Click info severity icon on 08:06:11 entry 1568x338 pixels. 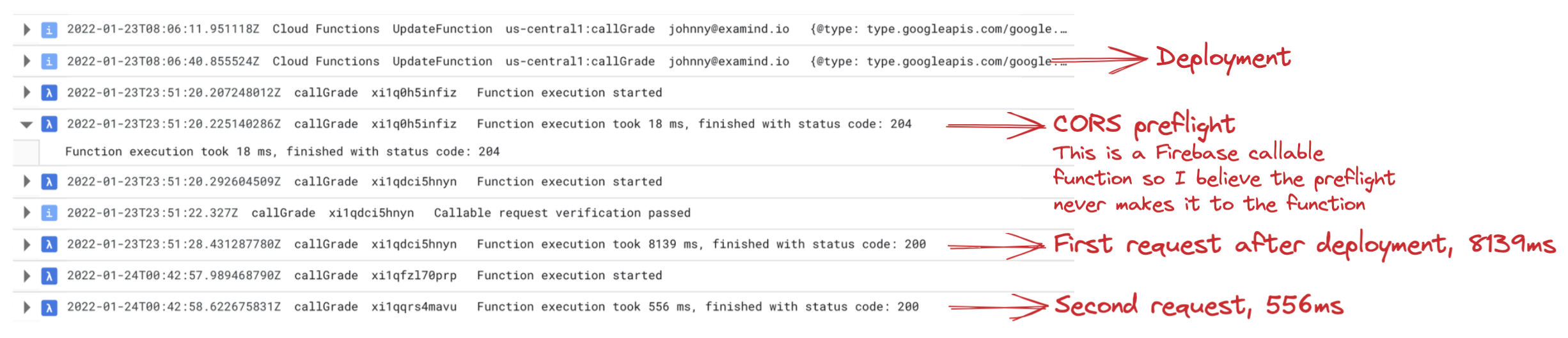(x=49, y=29)
